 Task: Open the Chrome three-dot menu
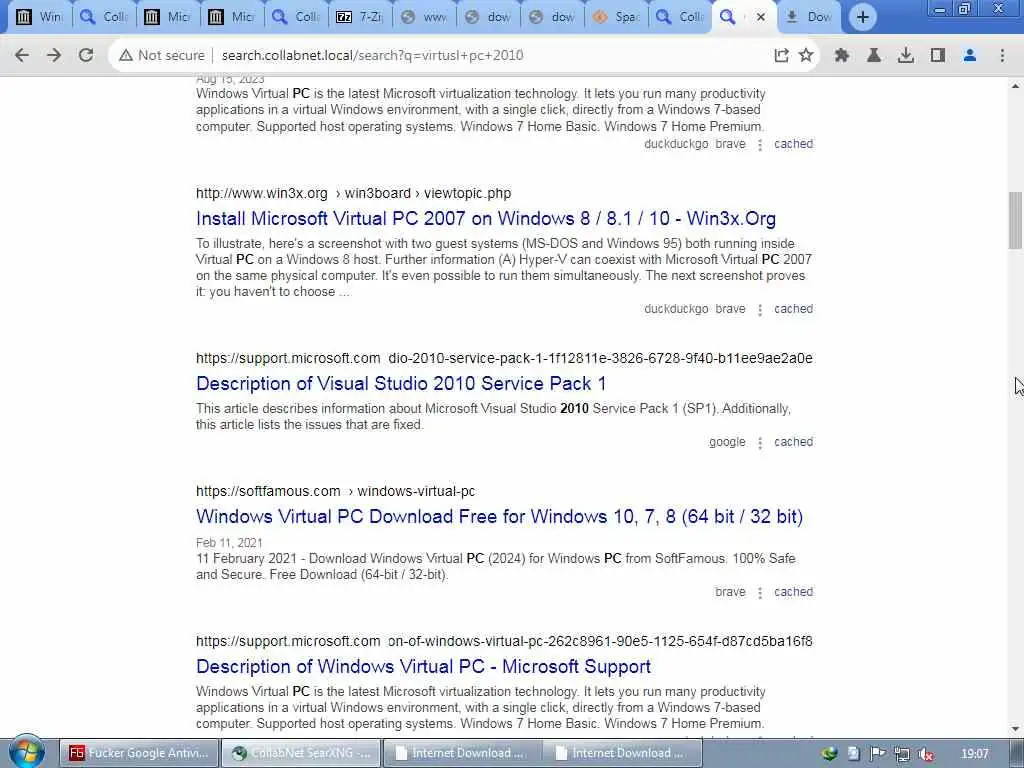tap(1002, 56)
